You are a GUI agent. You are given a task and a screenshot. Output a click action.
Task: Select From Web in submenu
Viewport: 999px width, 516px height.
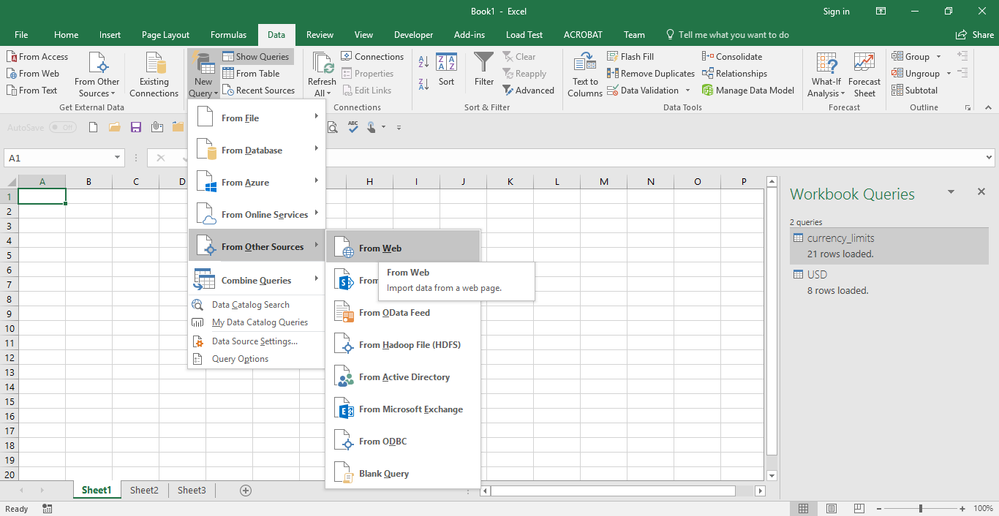403,247
